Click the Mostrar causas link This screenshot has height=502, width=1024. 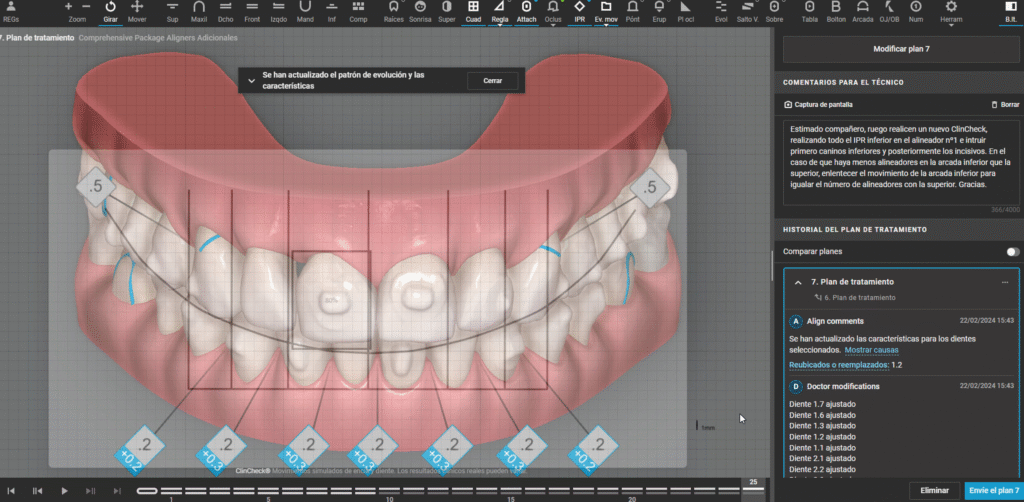(871, 350)
